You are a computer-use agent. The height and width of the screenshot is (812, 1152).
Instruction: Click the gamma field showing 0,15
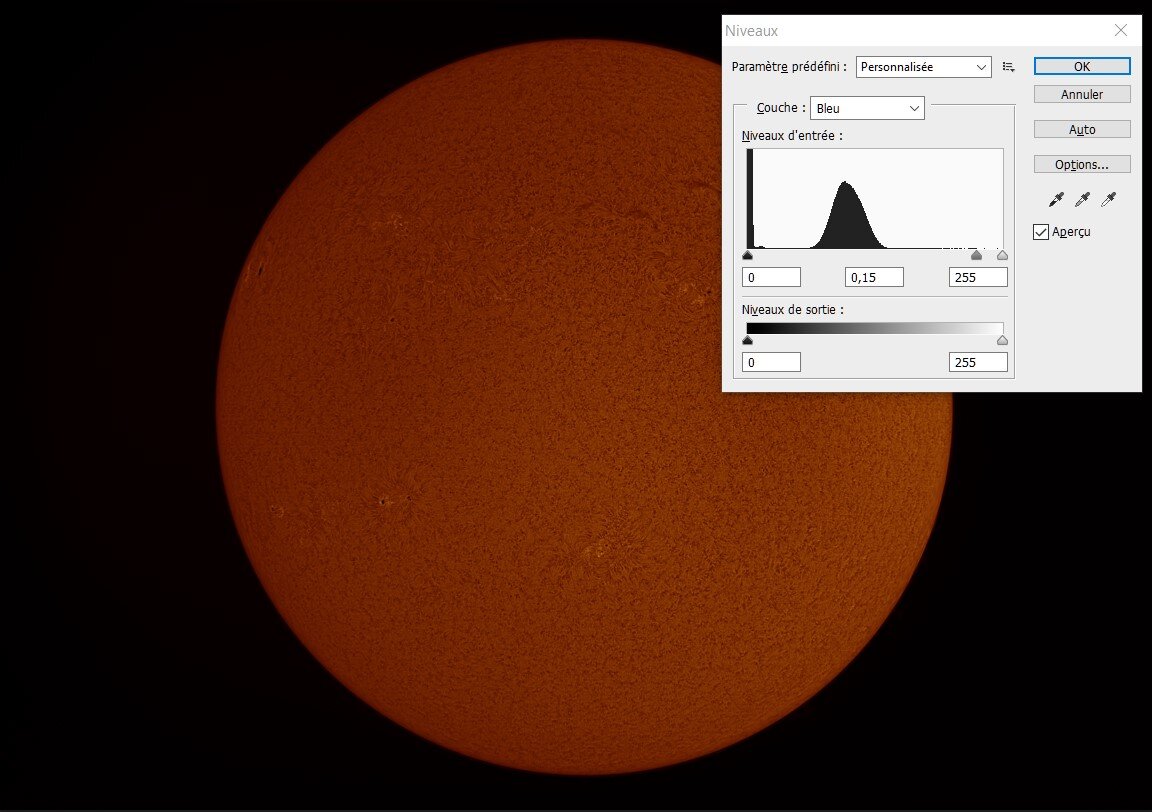[x=874, y=277]
